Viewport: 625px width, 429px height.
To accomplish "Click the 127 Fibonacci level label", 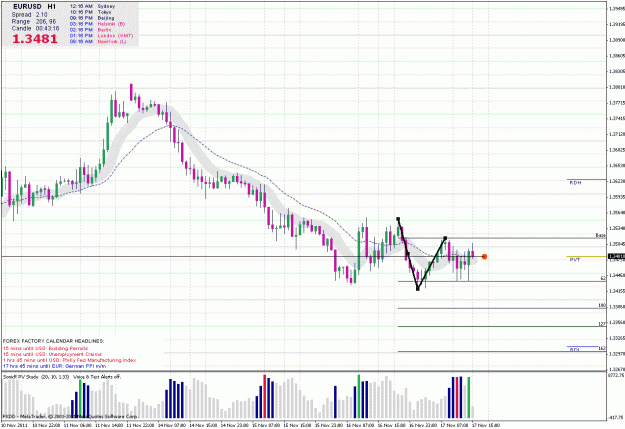I will point(602,324).
